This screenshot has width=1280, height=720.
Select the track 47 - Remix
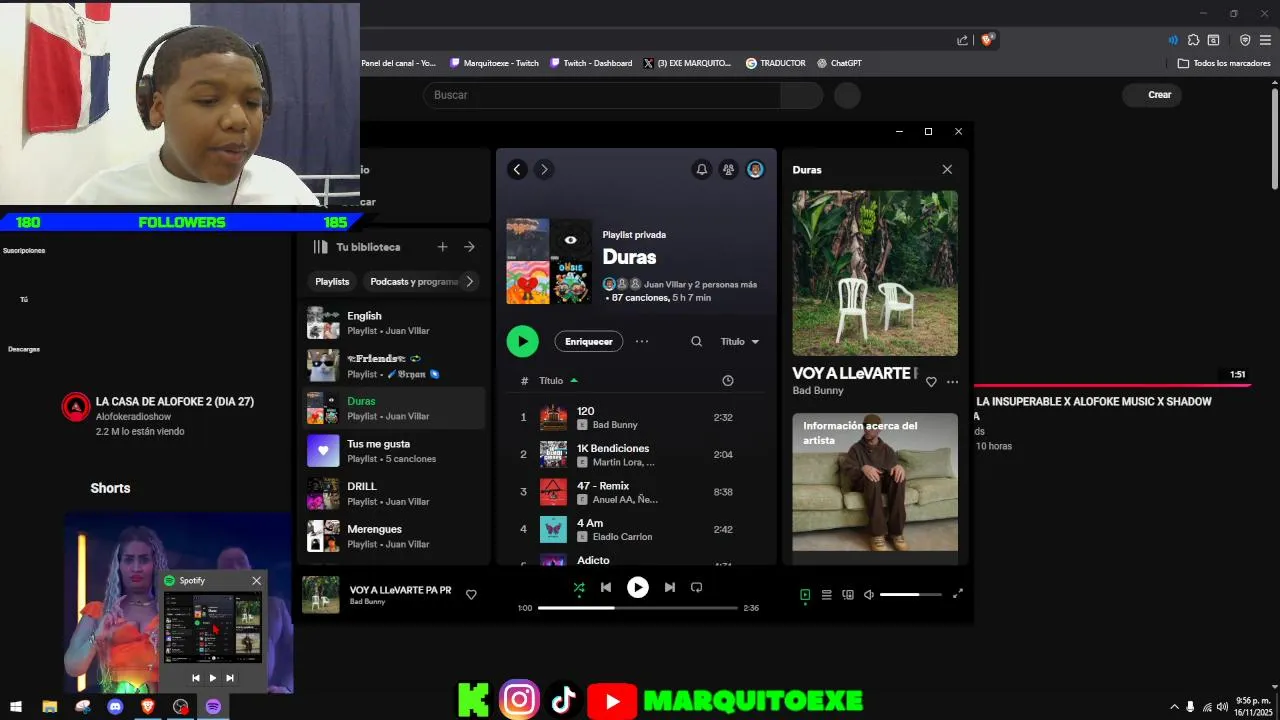point(638,492)
